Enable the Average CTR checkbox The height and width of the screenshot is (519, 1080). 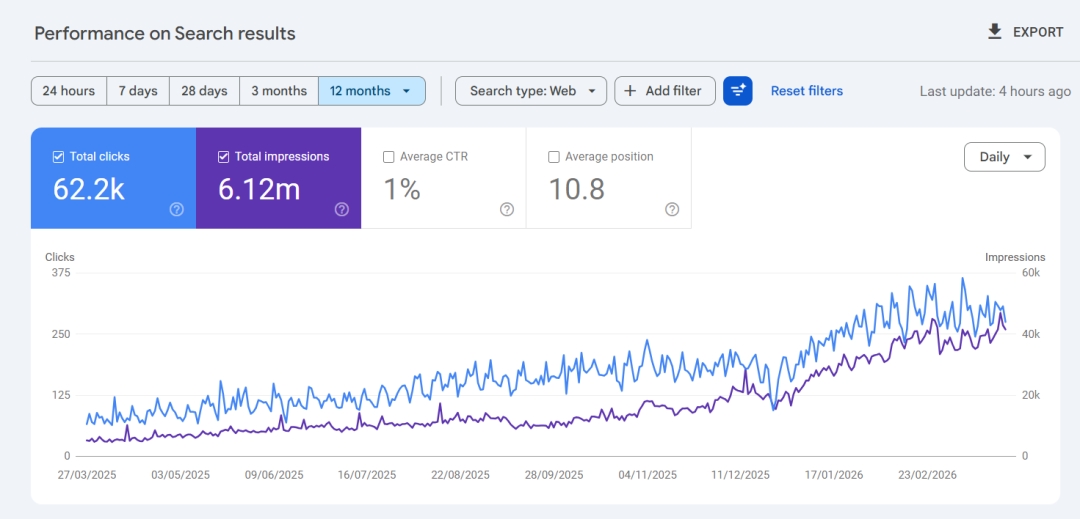388,157
